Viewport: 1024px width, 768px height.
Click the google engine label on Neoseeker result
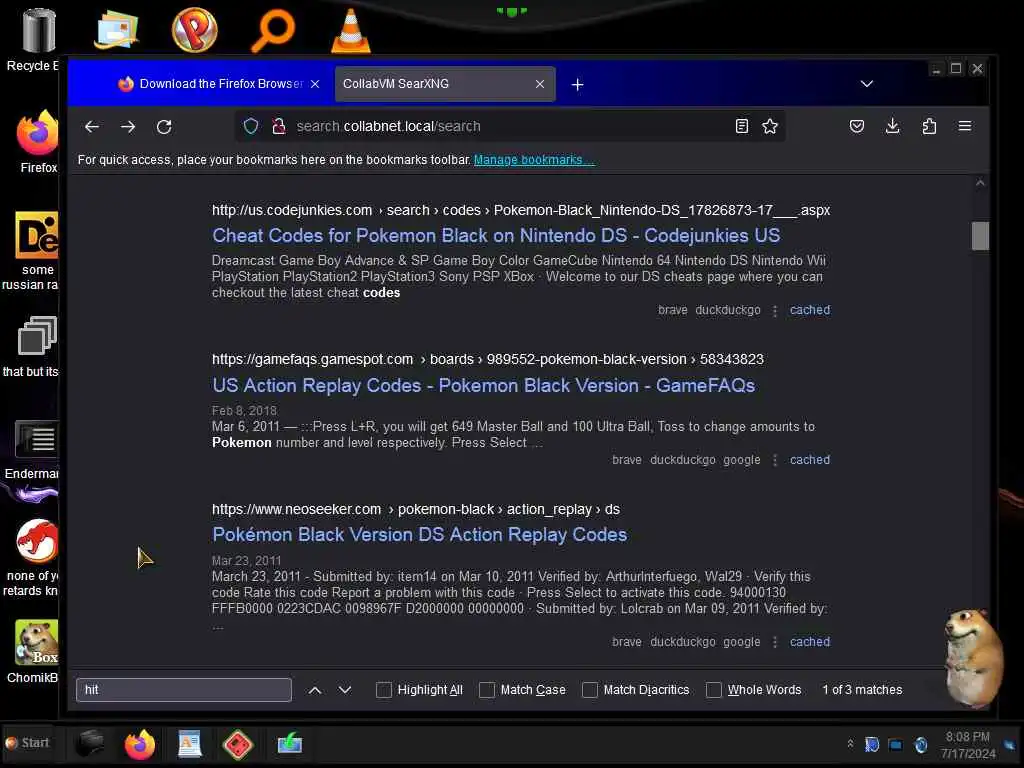(x=741, y=642)
